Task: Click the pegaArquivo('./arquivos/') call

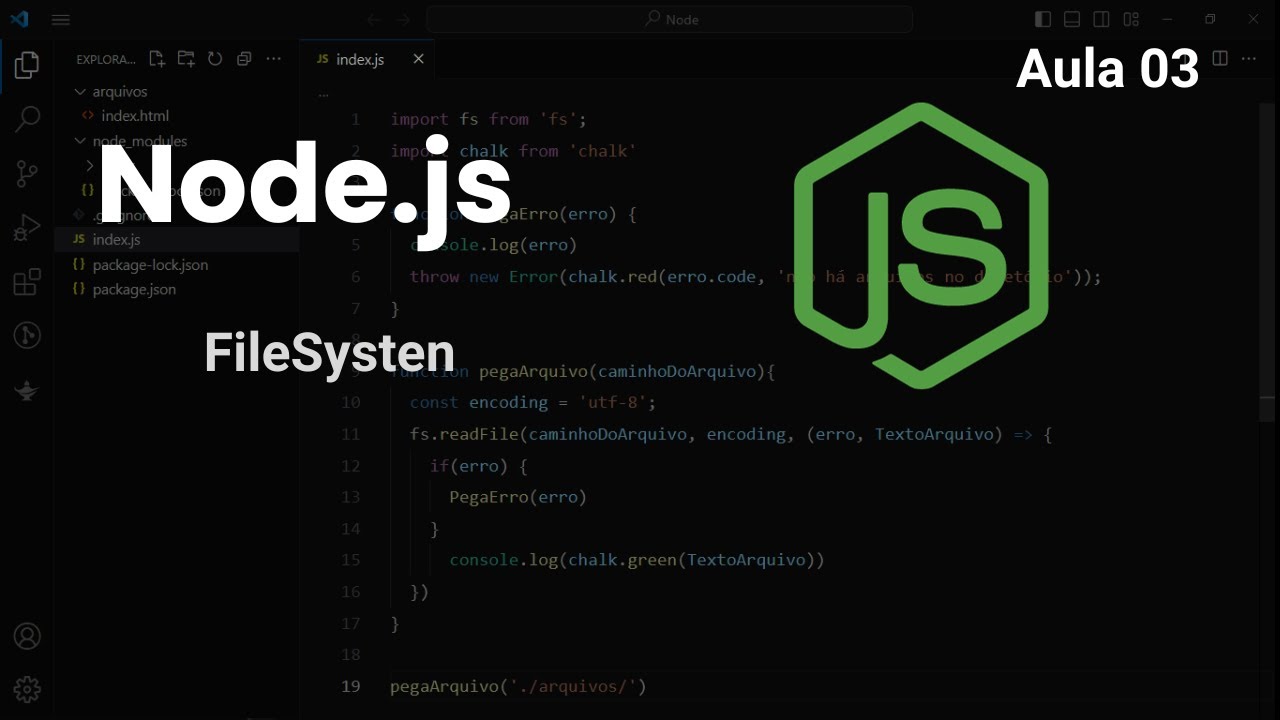Action: (518, 686)
